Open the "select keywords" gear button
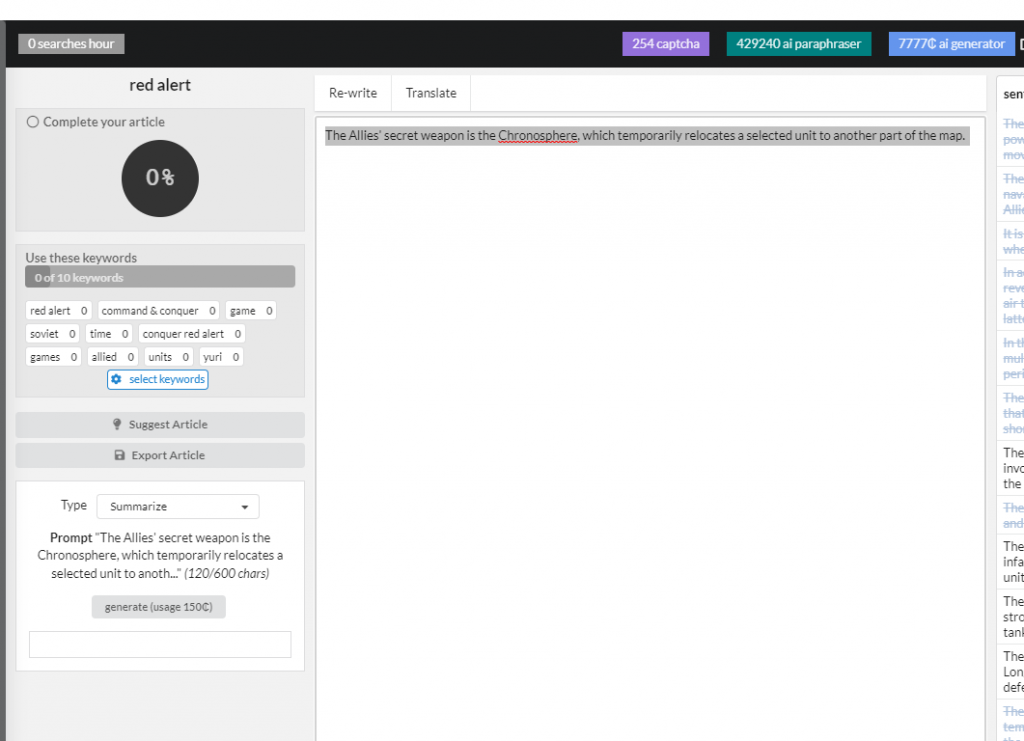The image size is (1024, 741). (158, 379)
